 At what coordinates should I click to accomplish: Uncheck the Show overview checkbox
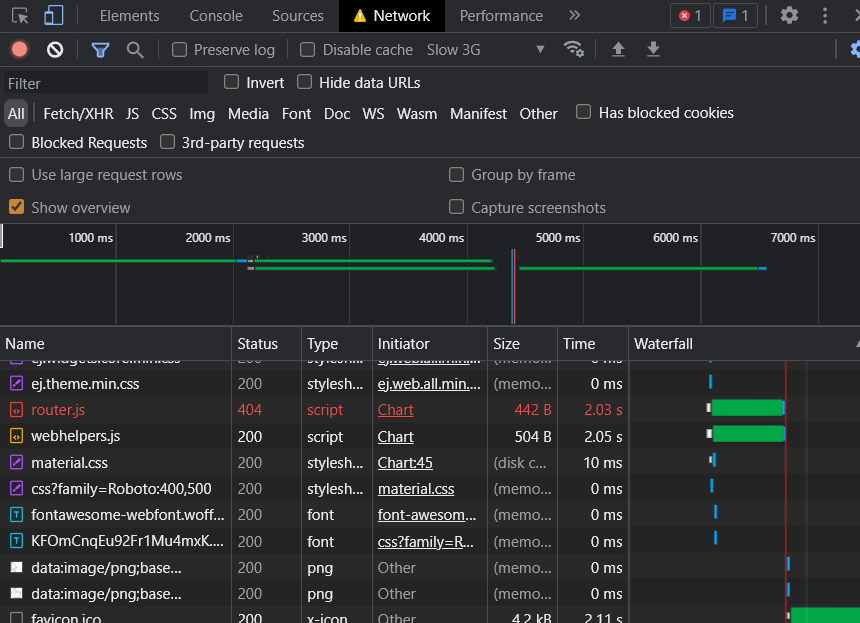click(17, 207)
